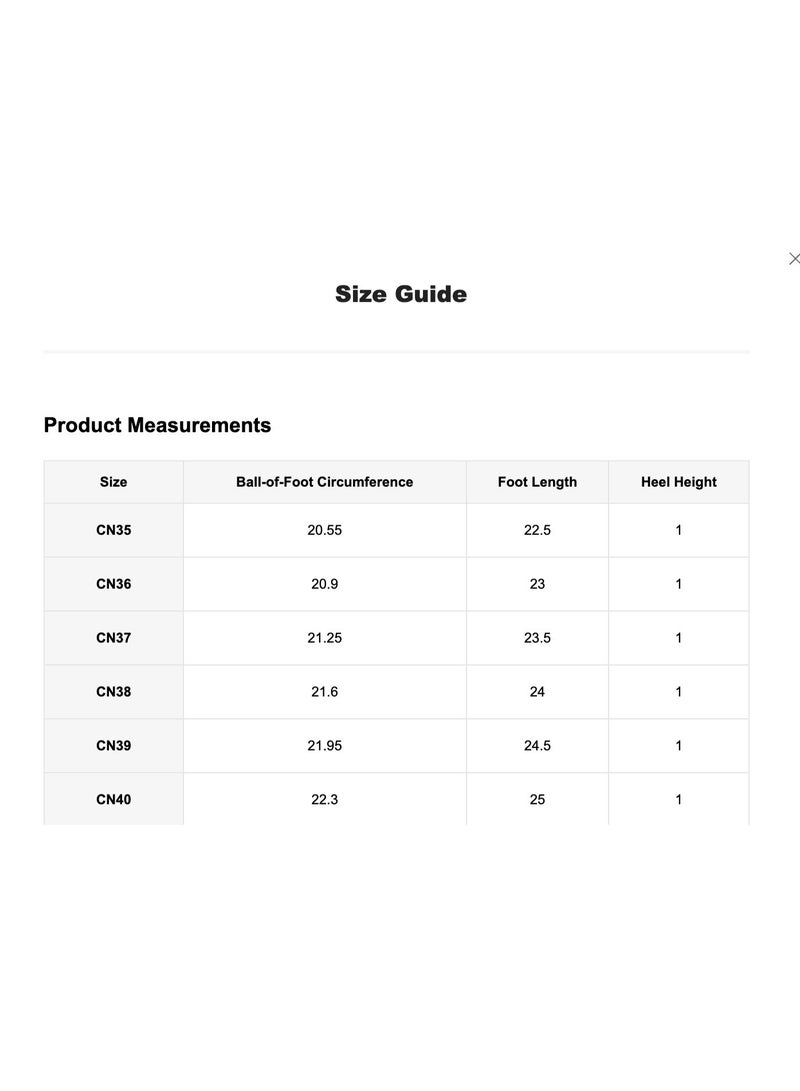Select the Ball-of-Foot Circumference column header
The image size is (800, 1091).
(x=324, y=482)
